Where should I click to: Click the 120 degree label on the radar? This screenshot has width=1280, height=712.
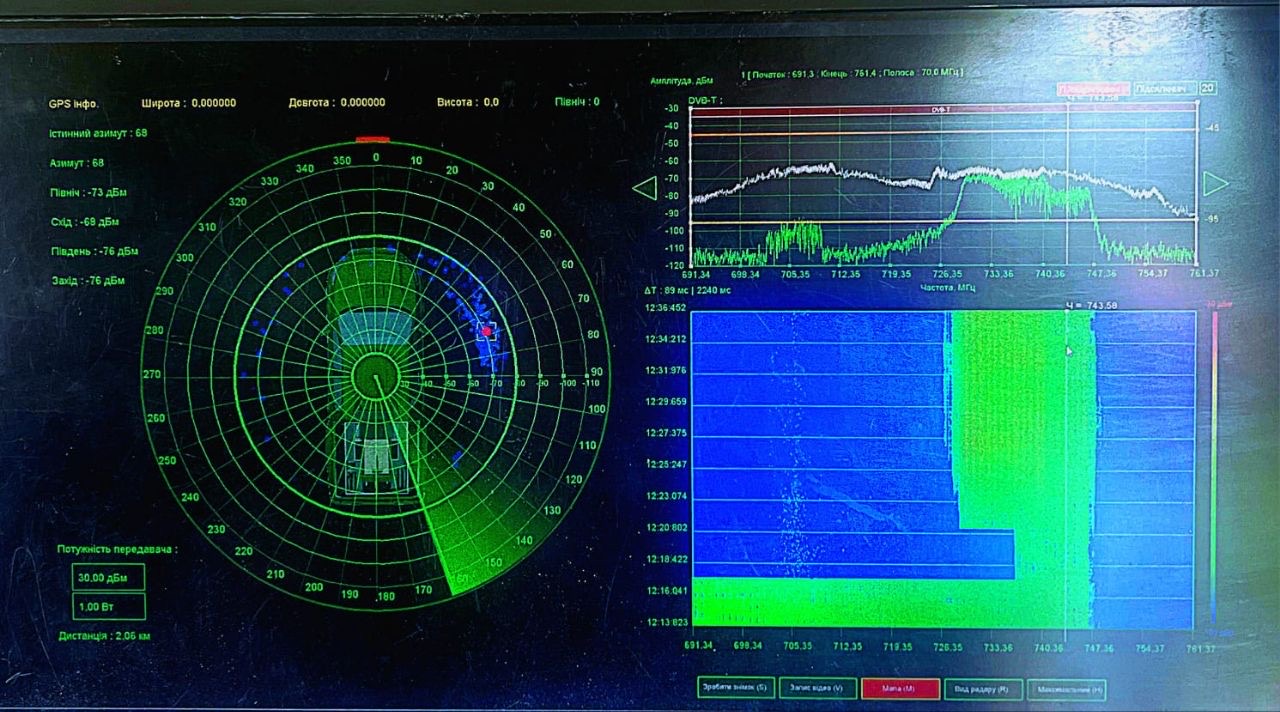[574, 481]
